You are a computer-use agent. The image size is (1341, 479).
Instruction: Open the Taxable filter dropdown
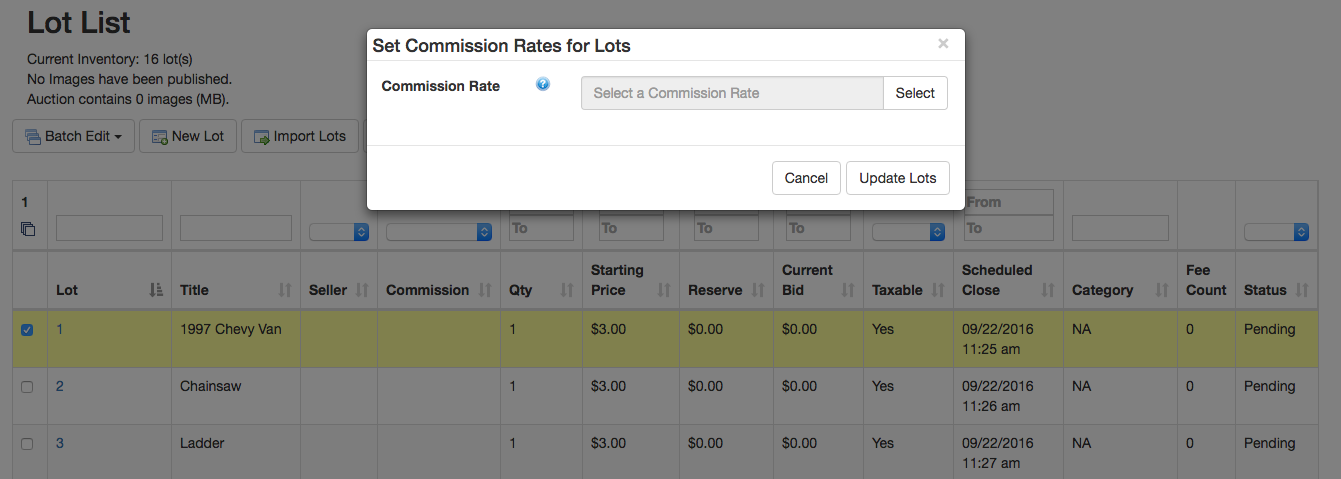click(909, 231)
